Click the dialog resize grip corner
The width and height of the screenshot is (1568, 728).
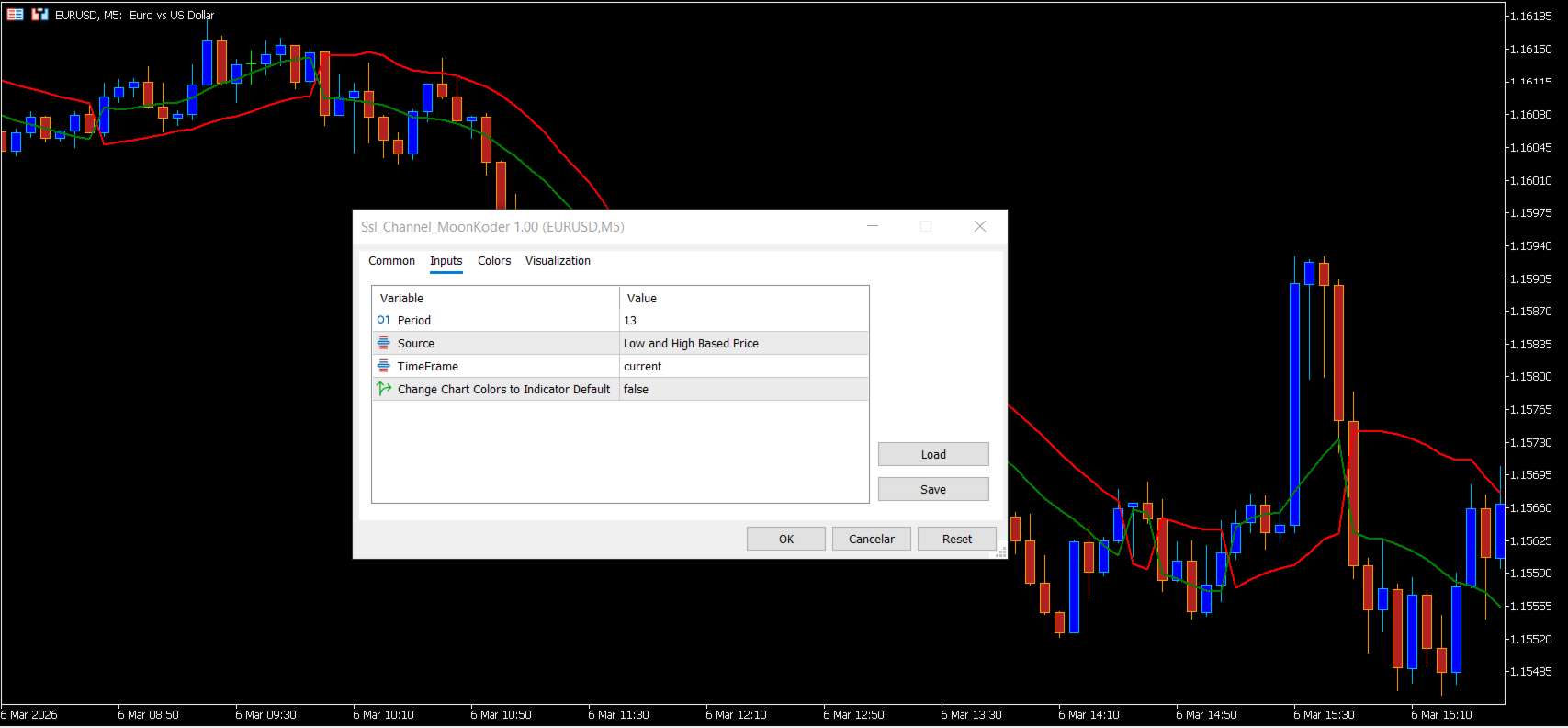pos(1001,552)
